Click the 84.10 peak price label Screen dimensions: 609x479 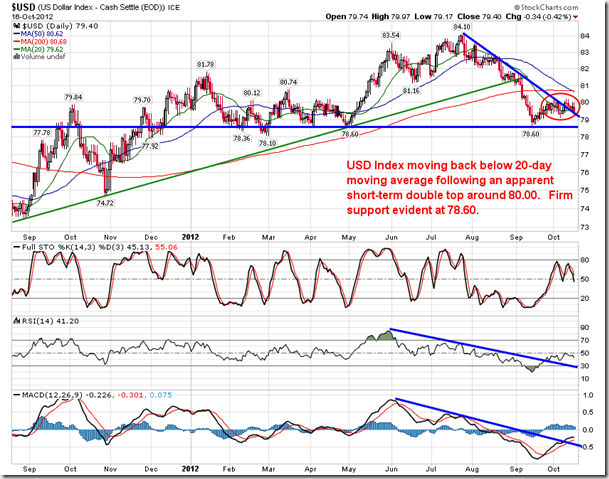pos(461,30)
